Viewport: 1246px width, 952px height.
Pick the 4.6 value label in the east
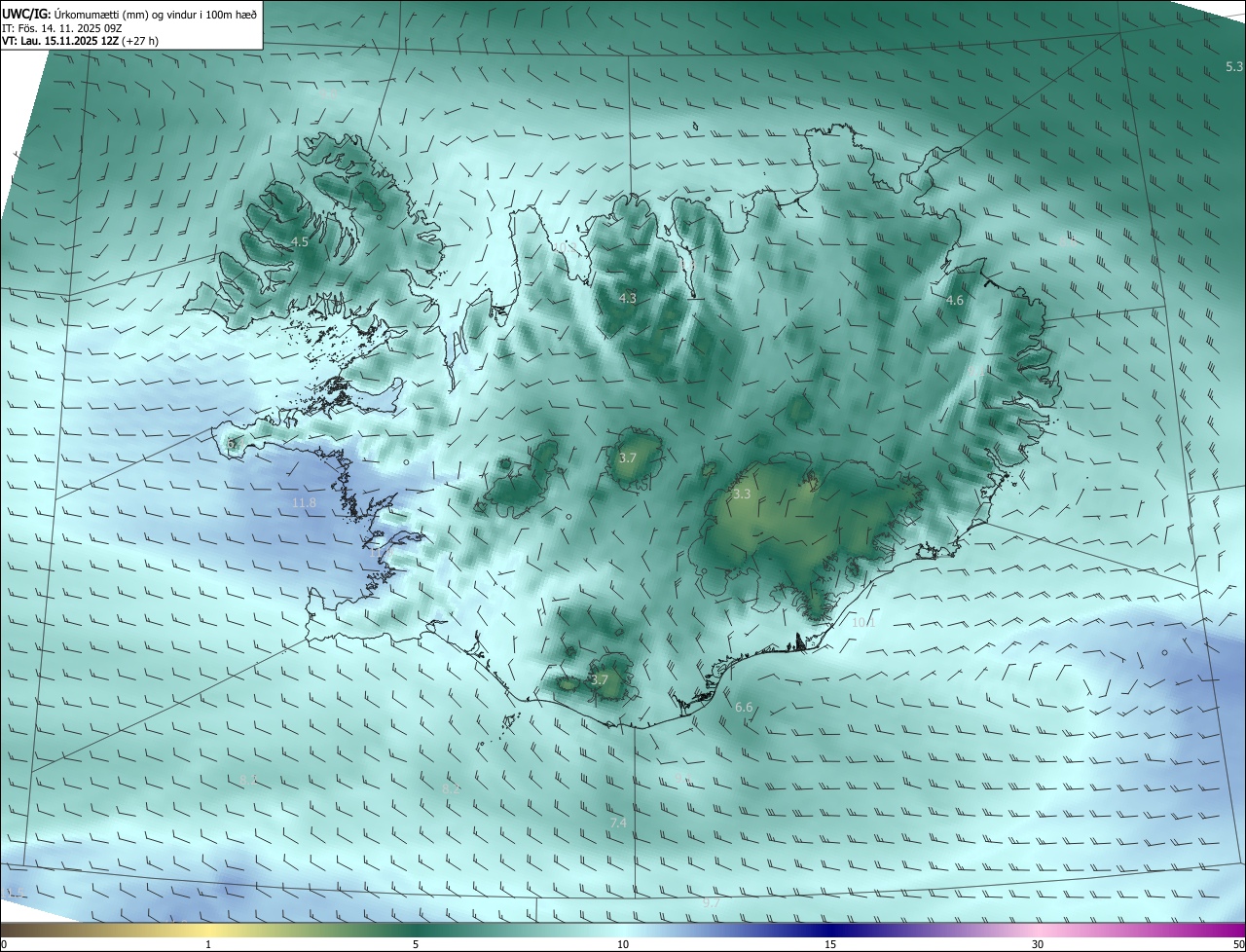[954, 300]
